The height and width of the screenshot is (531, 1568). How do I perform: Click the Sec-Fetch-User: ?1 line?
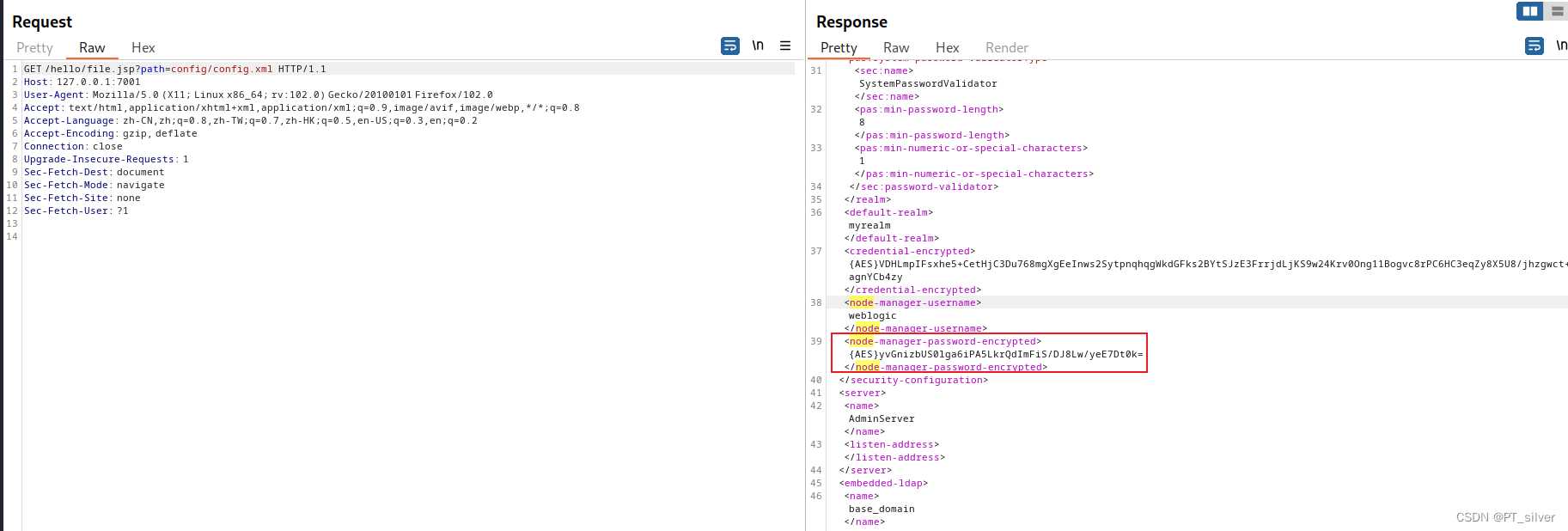point(76,211)
